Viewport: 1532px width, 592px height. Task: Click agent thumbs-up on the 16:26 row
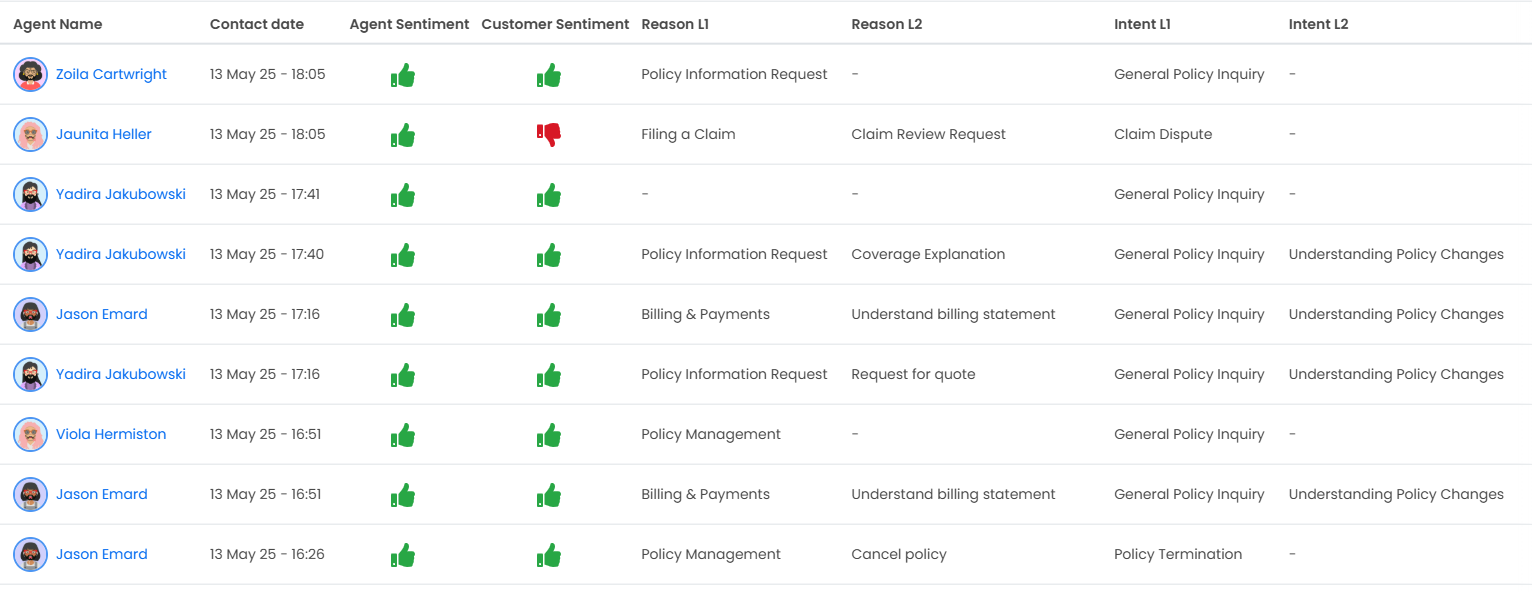pos(403,555)
